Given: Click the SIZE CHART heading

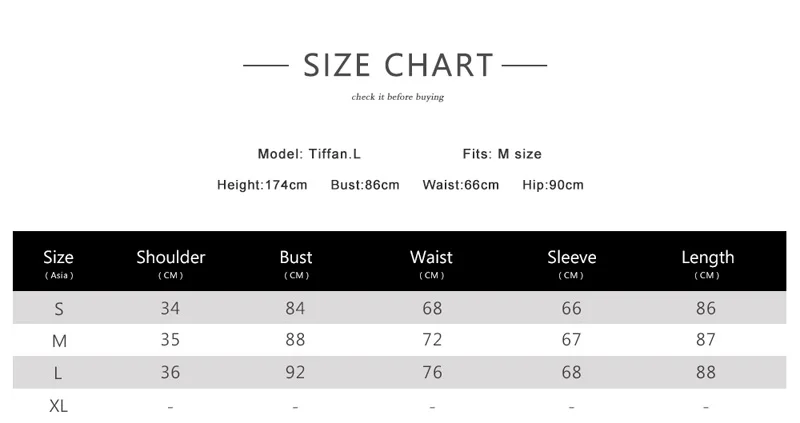Looking at the screenshot, I should pyautogui.click(x=398, y=66).
